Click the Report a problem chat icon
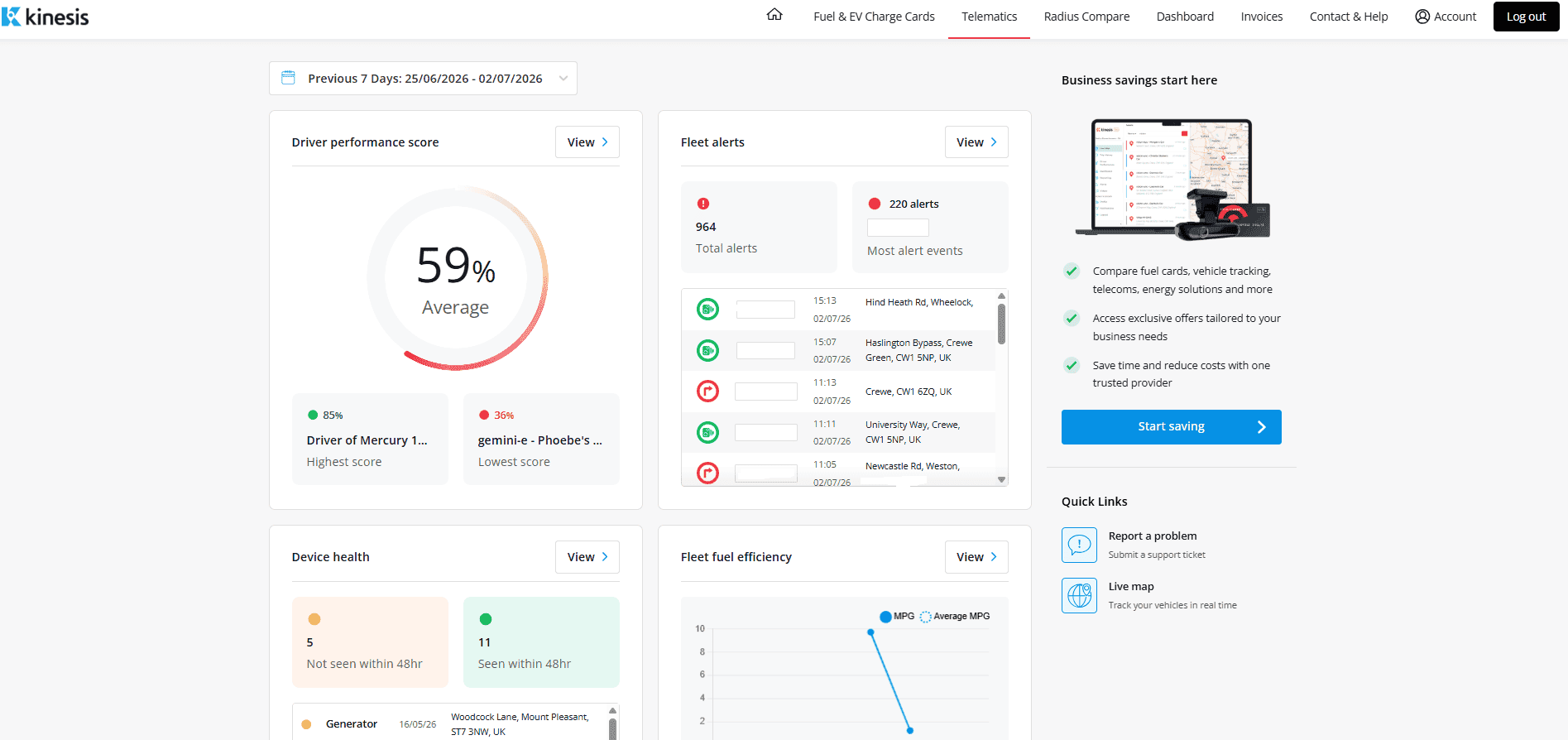The width and height of the screenshot is (1568, 740). coord(1079,545)
